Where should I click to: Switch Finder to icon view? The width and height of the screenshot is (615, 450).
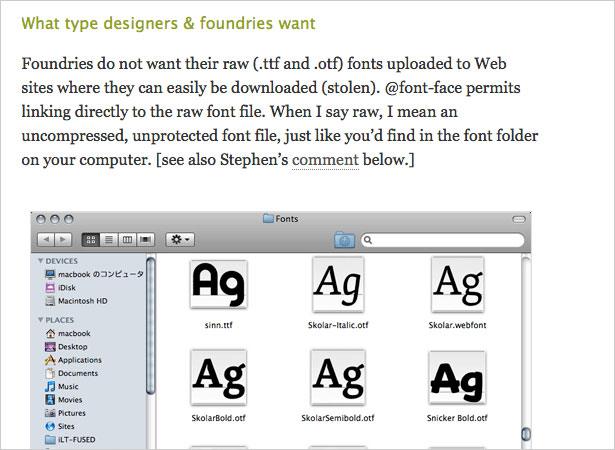91,240
